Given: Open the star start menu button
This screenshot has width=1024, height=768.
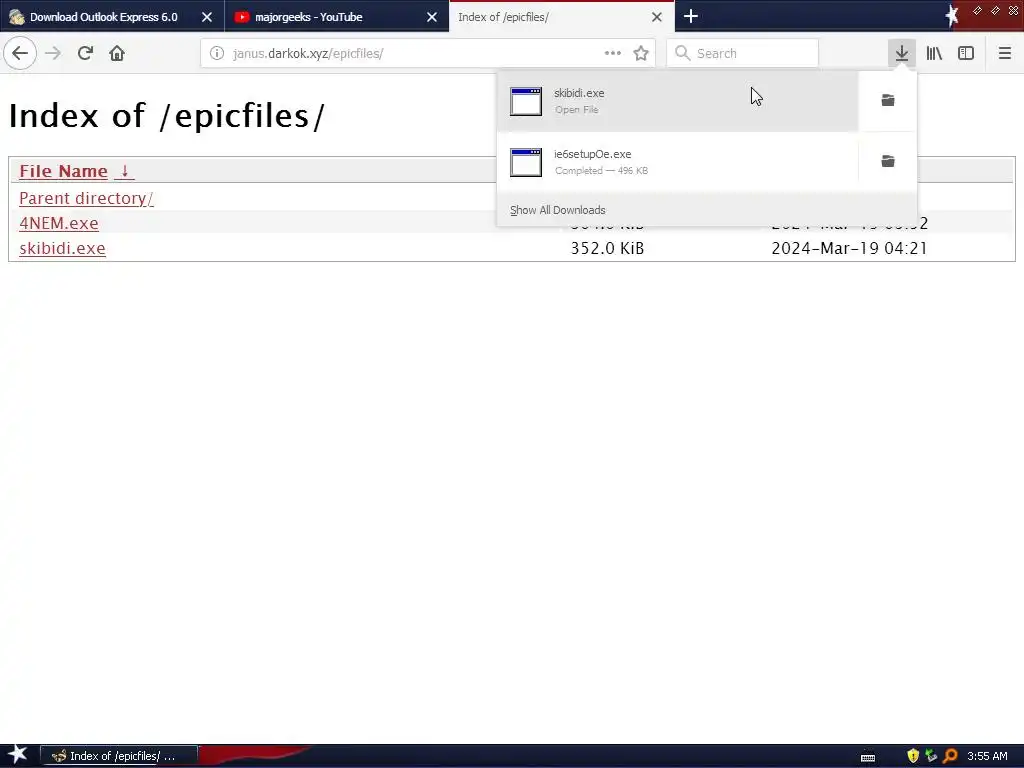Looking at the screenshot, I should (x=17, y=755).
